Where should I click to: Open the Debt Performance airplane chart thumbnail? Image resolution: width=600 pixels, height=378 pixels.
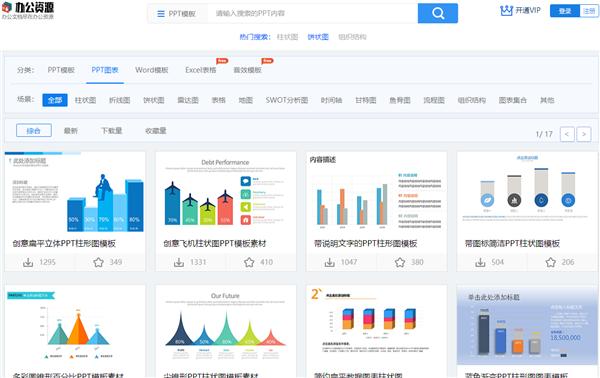(x=225, y=192)
